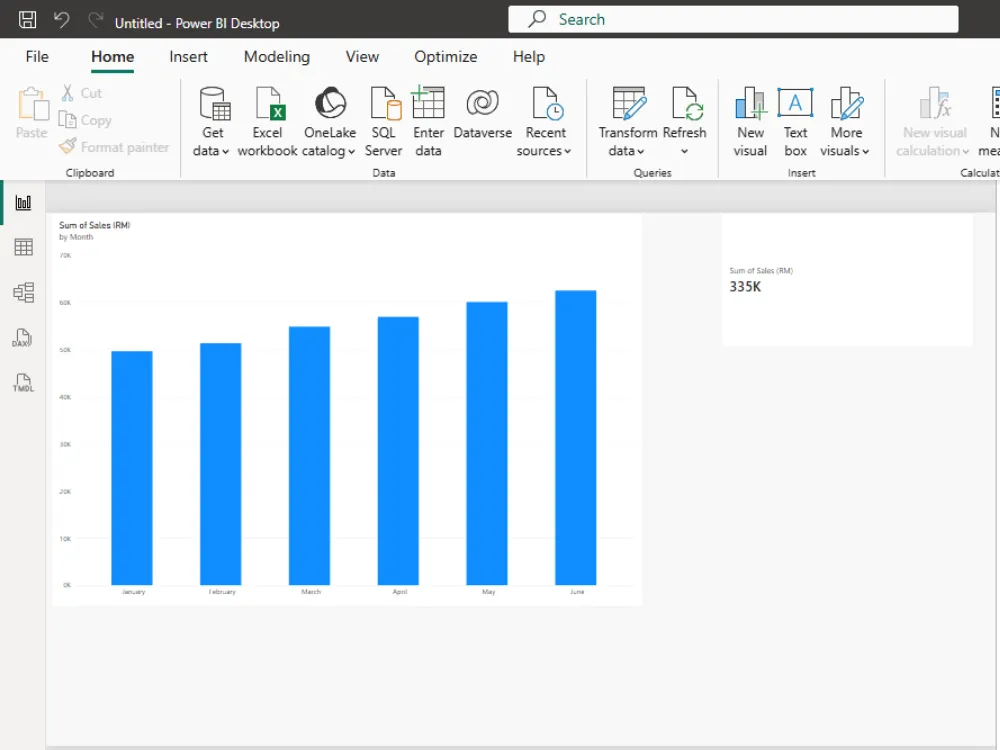This screenshot has width=1000, height=750.
Task: Add a Text box
Action: 795,122
